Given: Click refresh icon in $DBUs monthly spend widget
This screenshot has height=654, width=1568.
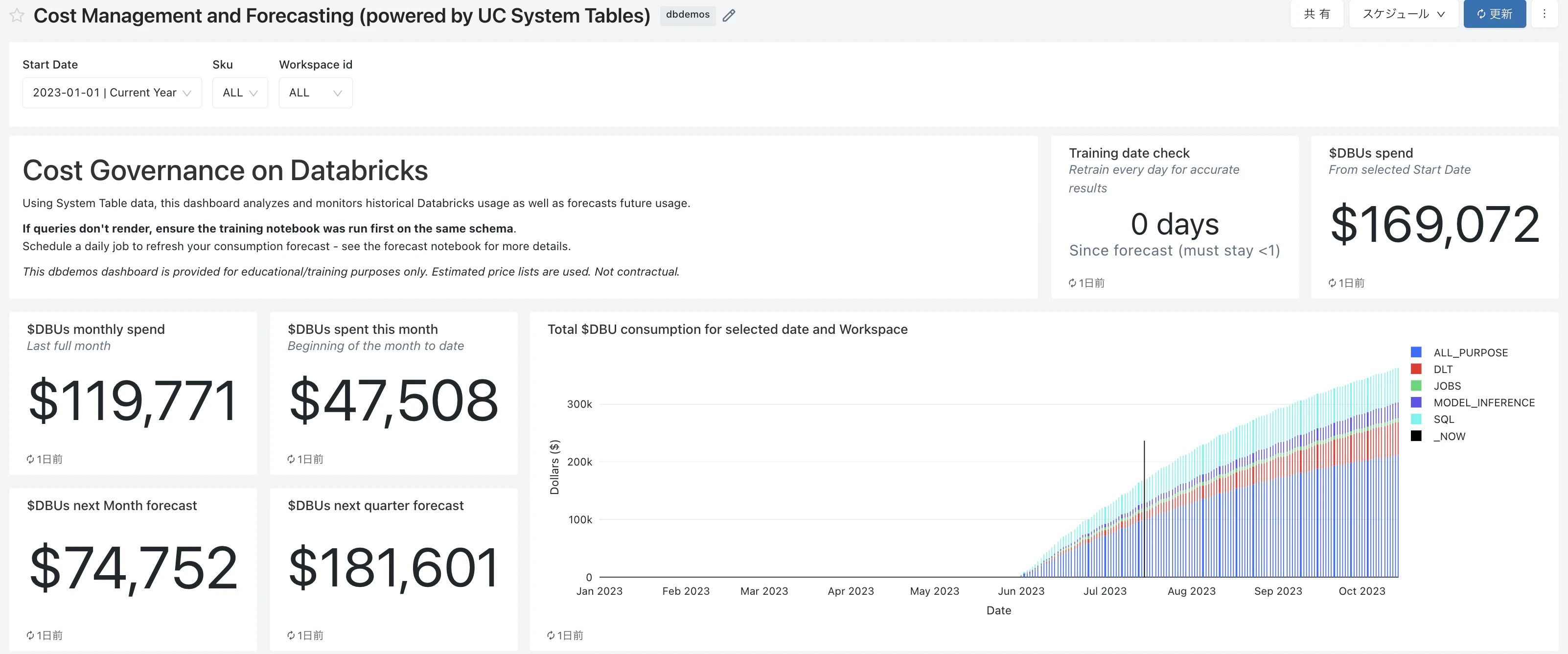Looking at the screenshot, I should (x=30, y=459).
